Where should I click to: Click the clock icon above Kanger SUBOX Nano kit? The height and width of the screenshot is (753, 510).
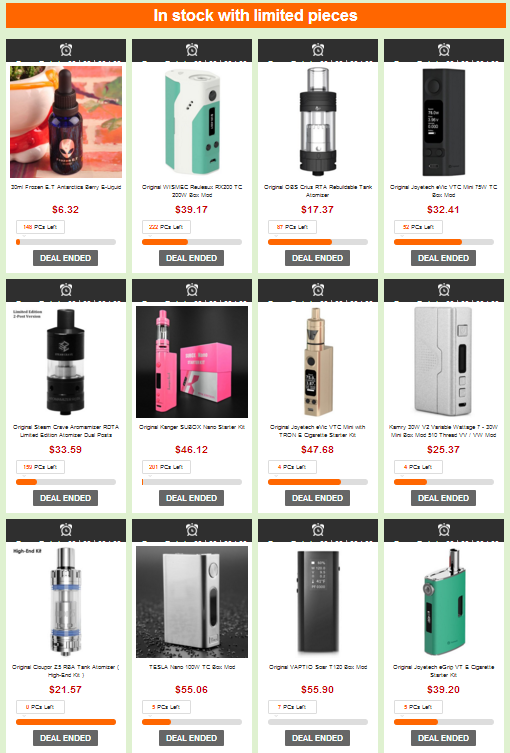192,290
